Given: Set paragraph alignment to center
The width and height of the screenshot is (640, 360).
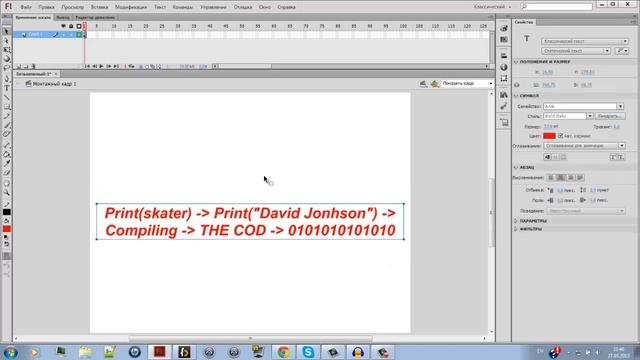Looking at the screenshot, I should pyautogui.click(x=561, y=178).
